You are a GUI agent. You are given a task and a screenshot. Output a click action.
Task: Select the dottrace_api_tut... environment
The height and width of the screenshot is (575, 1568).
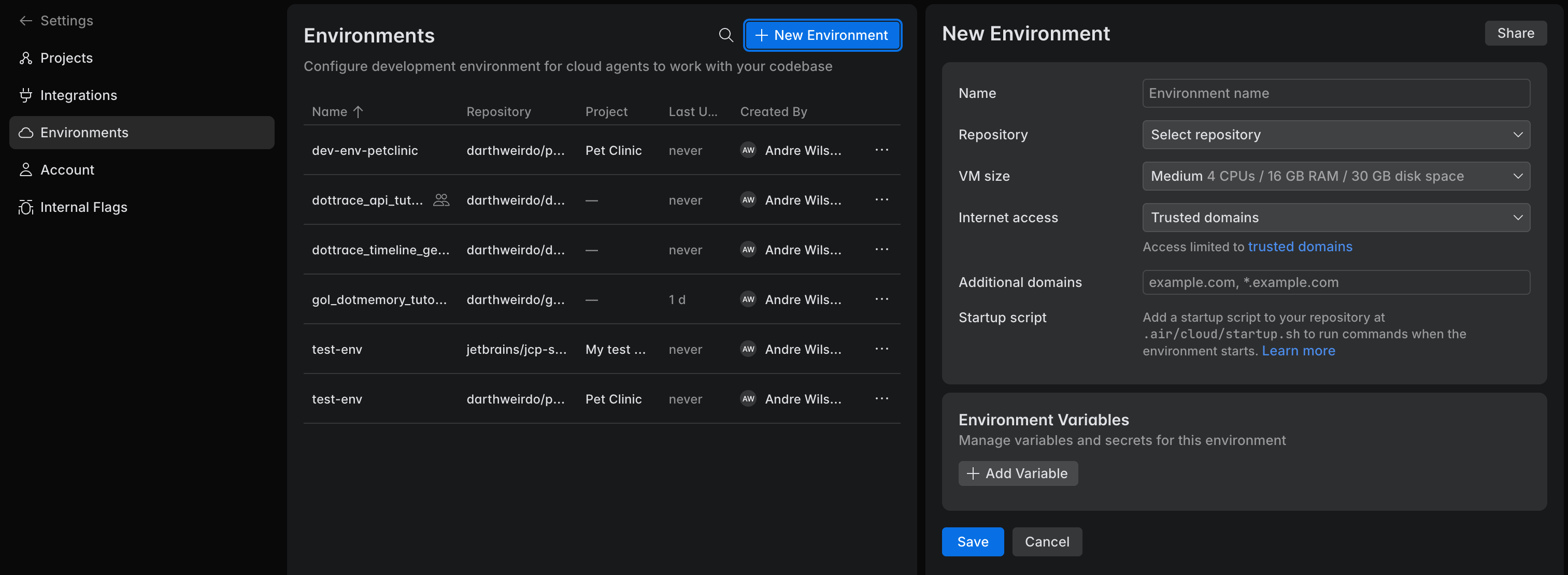[367, 200]
